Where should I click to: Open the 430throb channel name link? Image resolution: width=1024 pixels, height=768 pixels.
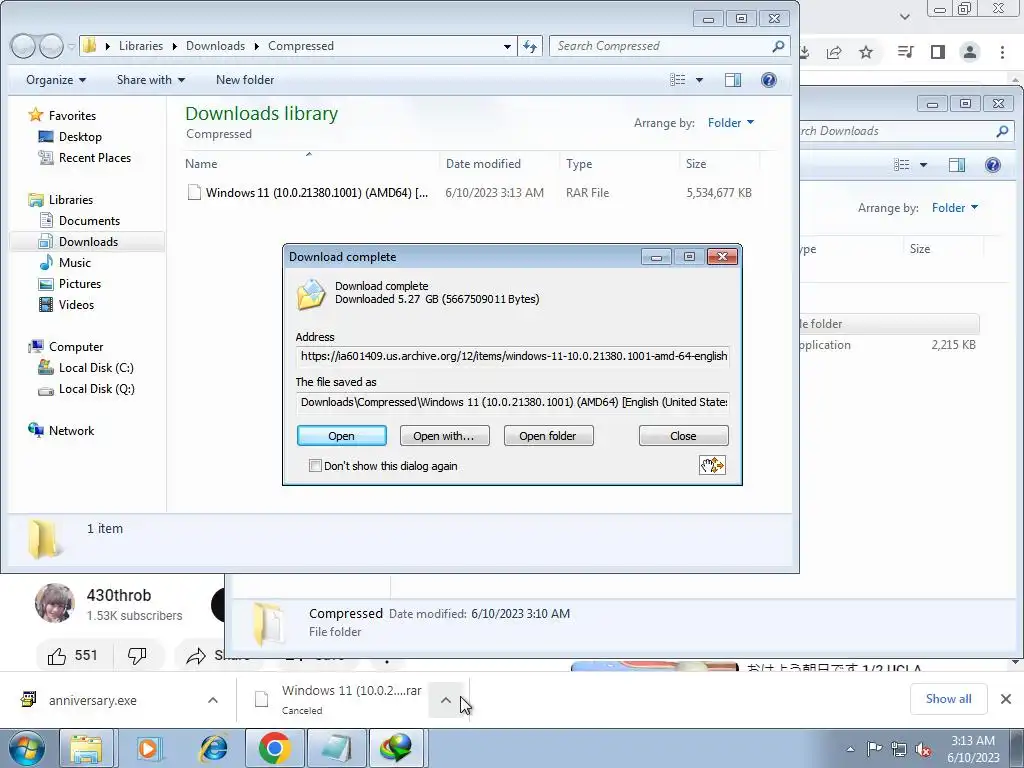[119, 596]
